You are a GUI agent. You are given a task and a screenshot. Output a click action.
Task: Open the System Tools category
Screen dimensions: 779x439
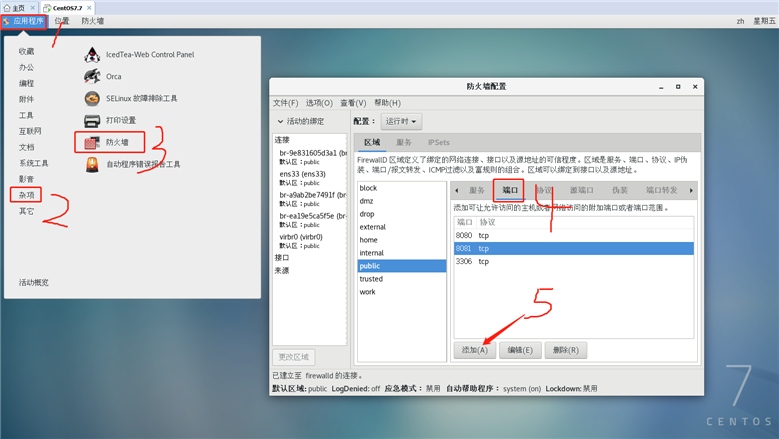[x=33, y=163]
